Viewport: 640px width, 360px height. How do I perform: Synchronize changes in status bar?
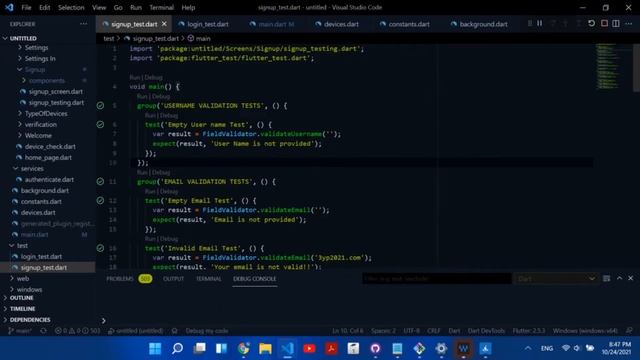43,331
